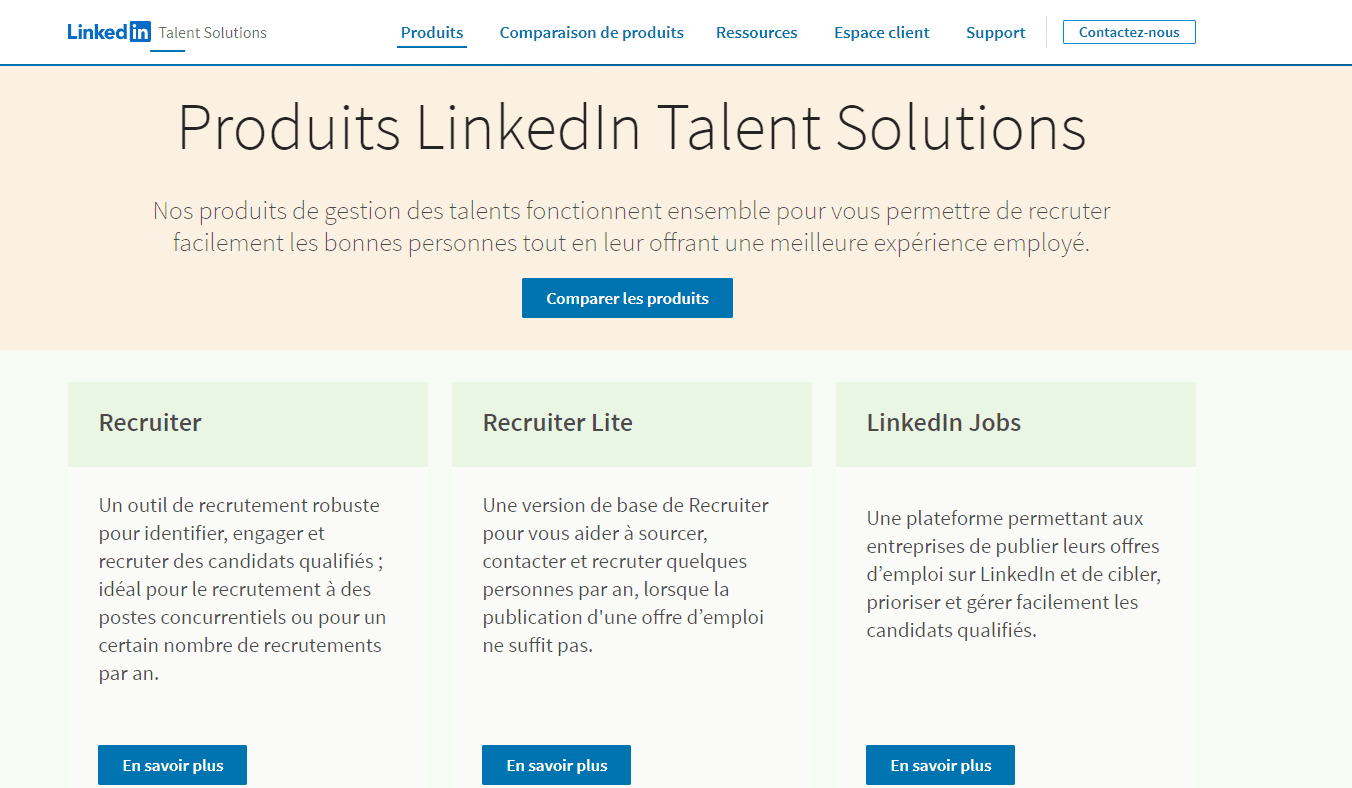
Task: Click the Produits LinkedIn Talent Solutions title
Action: pyautogui.click(x=631, y=129)
